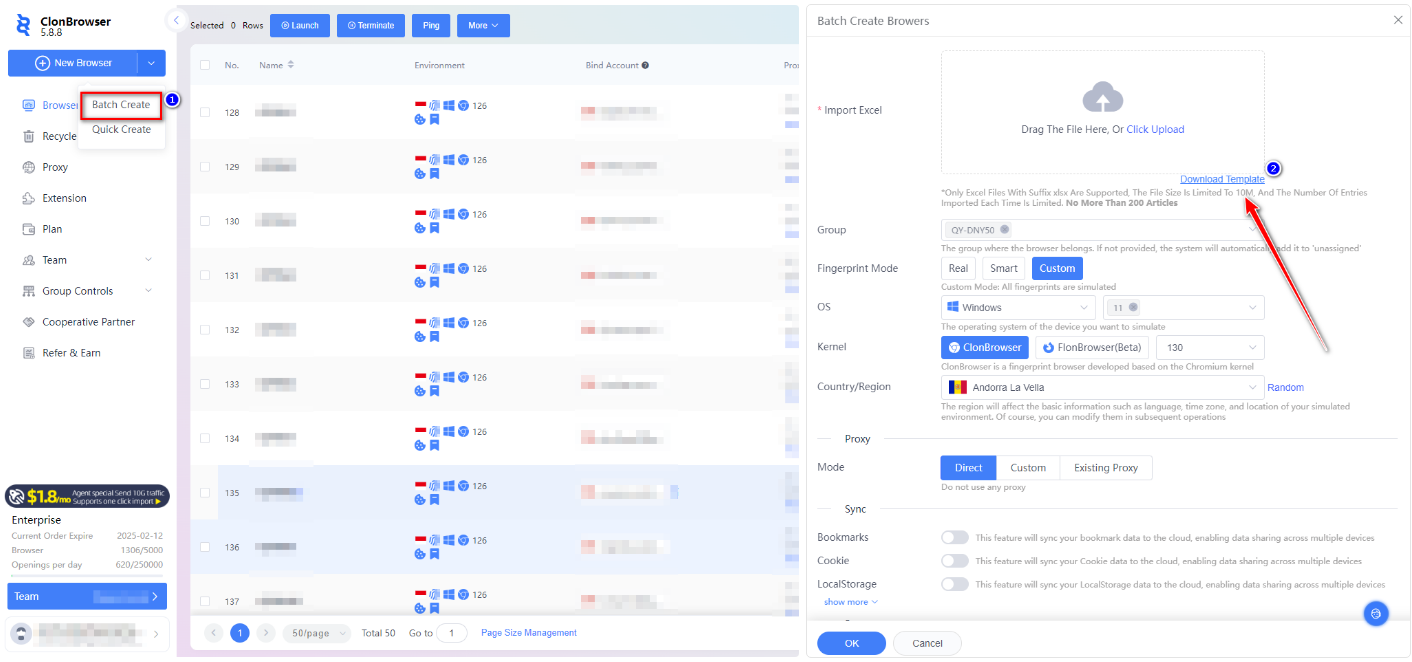Click the Click Upload link
This screenshot has width=1412, height=662.
pyautogui.click(x=1155, y=129)
